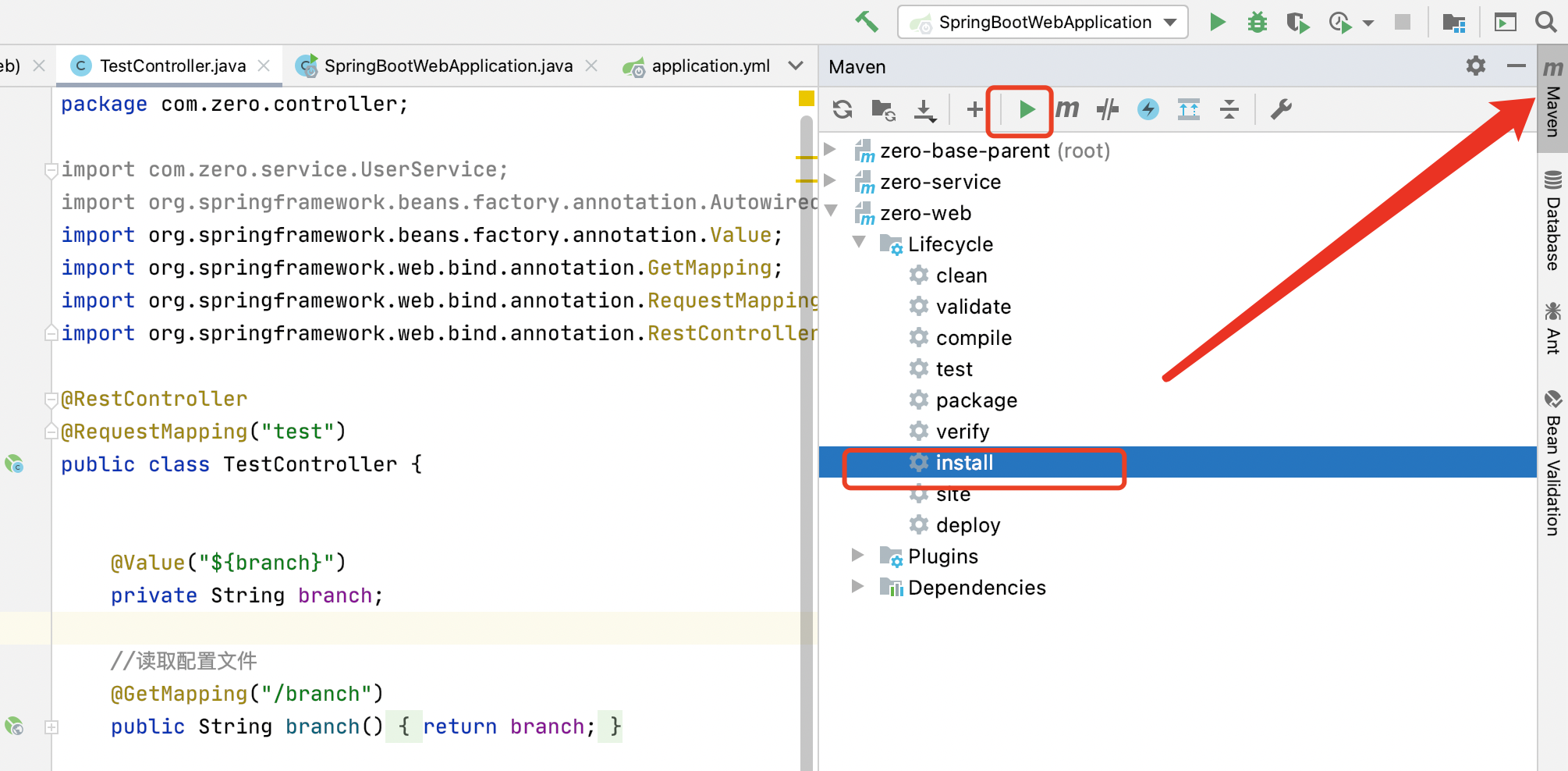Start debugging with the bug icon
This screenshot has height=771, width=1568.
[x=1258, y=22]
